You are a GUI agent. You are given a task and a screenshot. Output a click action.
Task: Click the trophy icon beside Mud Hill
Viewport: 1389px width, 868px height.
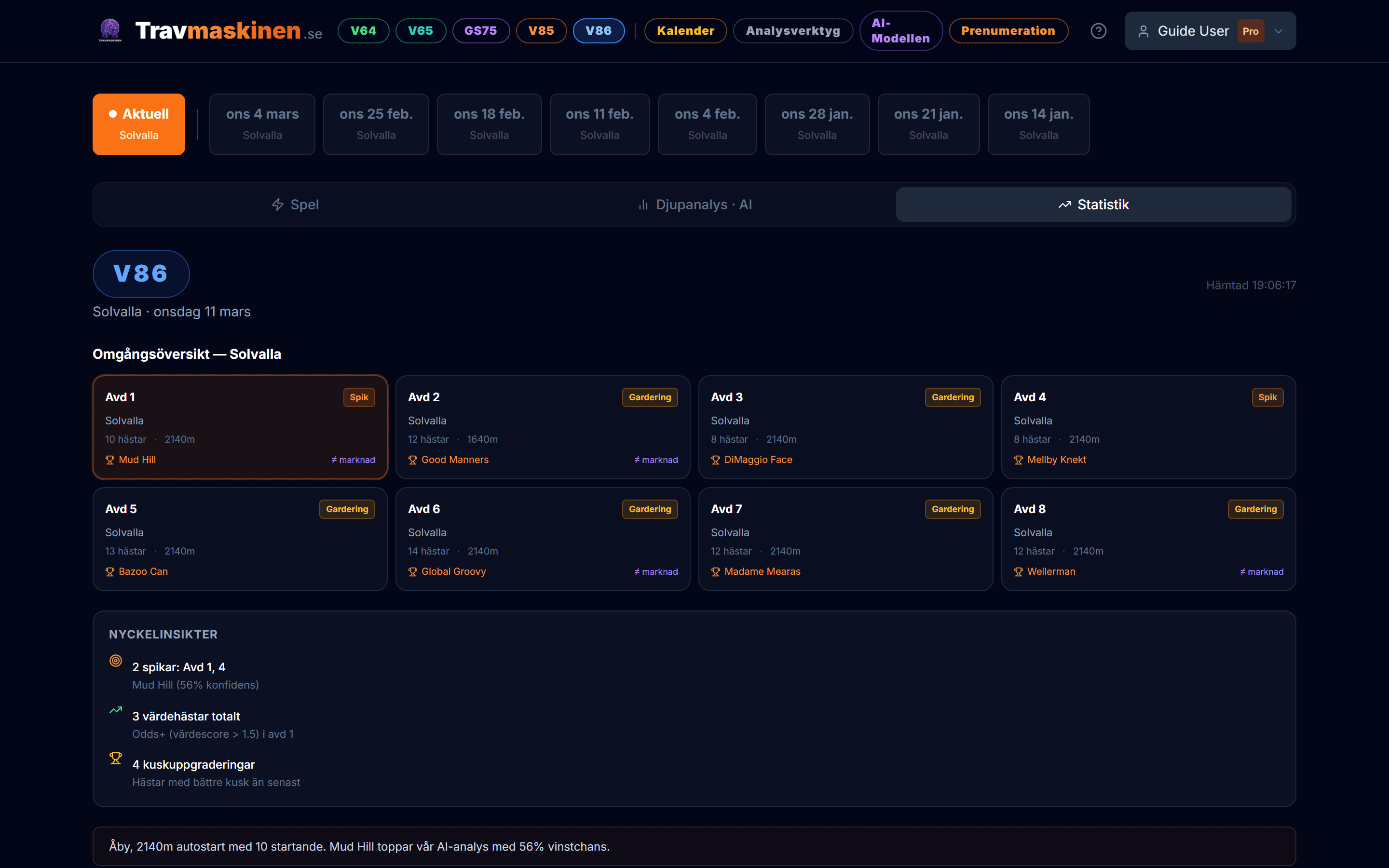point(110,460)
